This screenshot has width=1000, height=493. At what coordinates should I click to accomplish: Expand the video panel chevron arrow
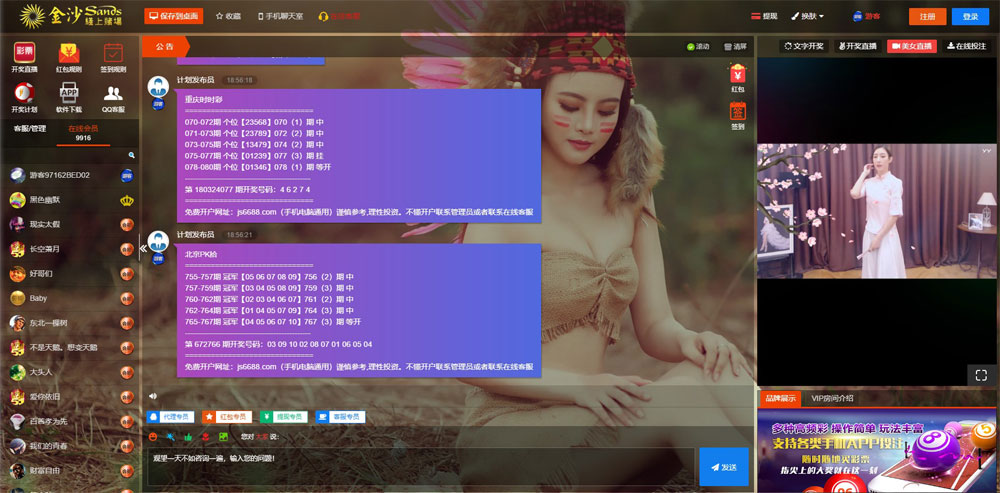click(986, 151)
